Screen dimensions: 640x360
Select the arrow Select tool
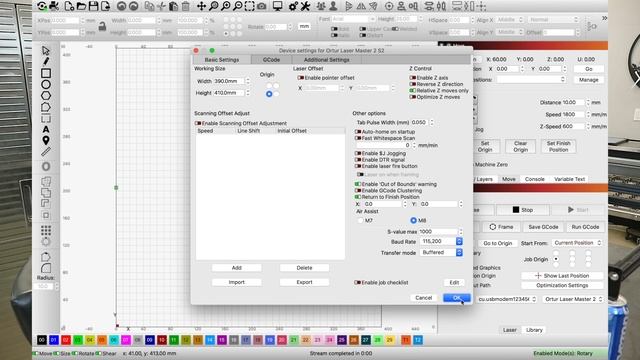(x=46, y=51)
